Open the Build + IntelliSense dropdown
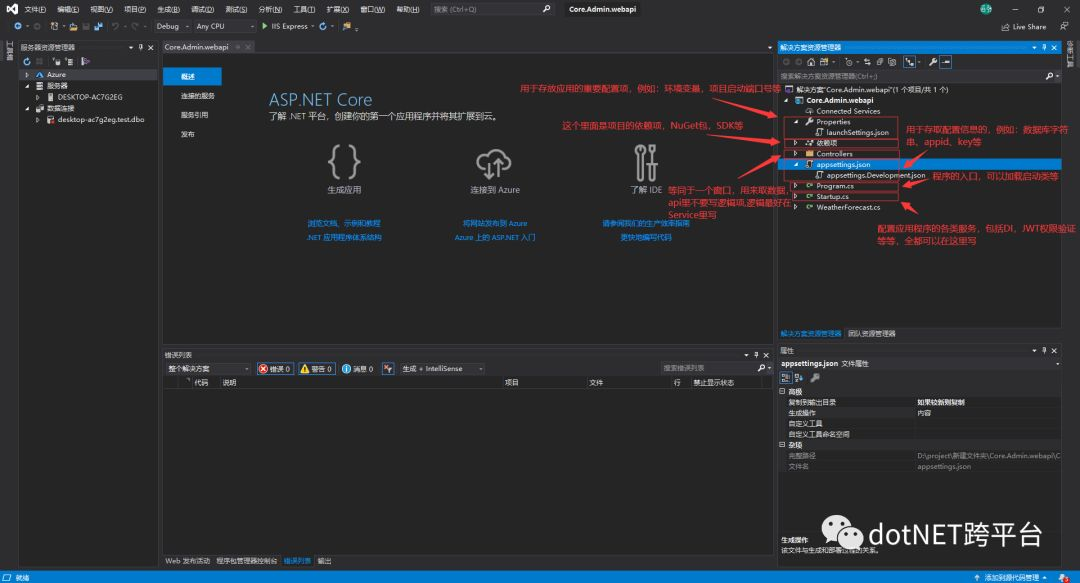This screenshot has width=1080, height=583. (442, 369)
